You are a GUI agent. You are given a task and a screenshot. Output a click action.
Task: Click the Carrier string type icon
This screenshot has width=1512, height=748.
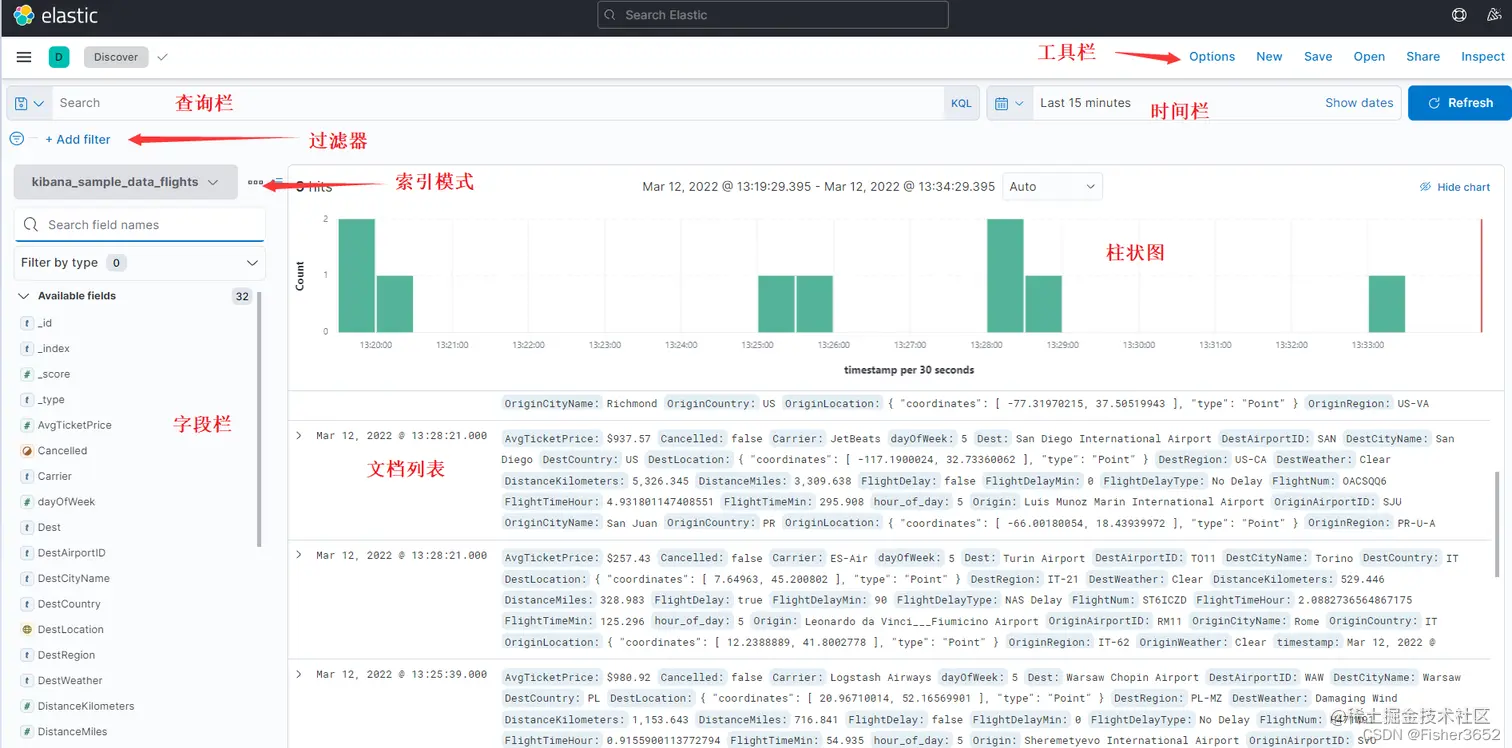(27, 476)
